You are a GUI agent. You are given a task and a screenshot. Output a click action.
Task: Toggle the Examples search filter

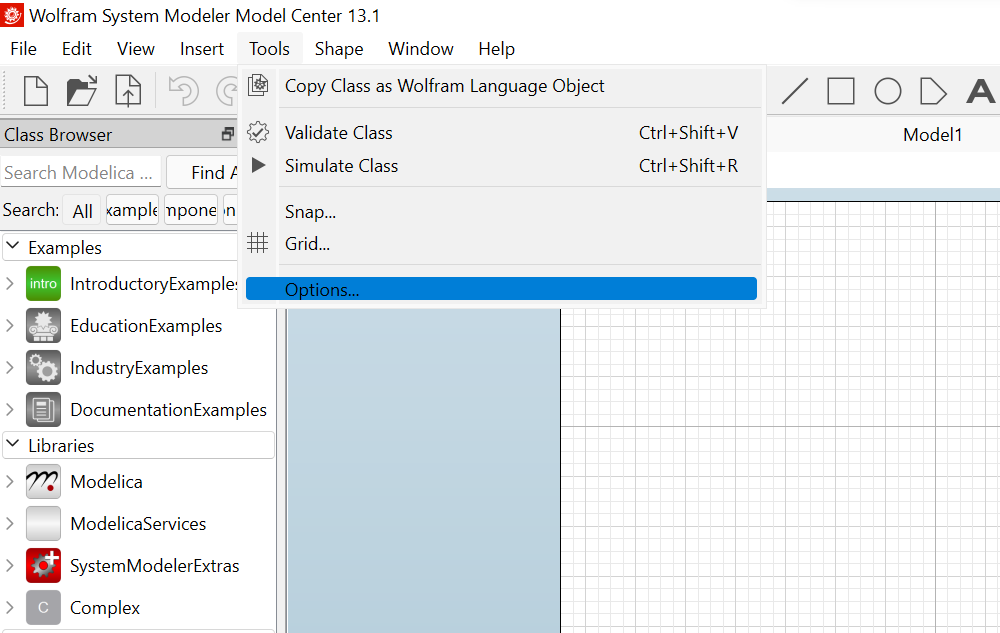pos(132,210)
